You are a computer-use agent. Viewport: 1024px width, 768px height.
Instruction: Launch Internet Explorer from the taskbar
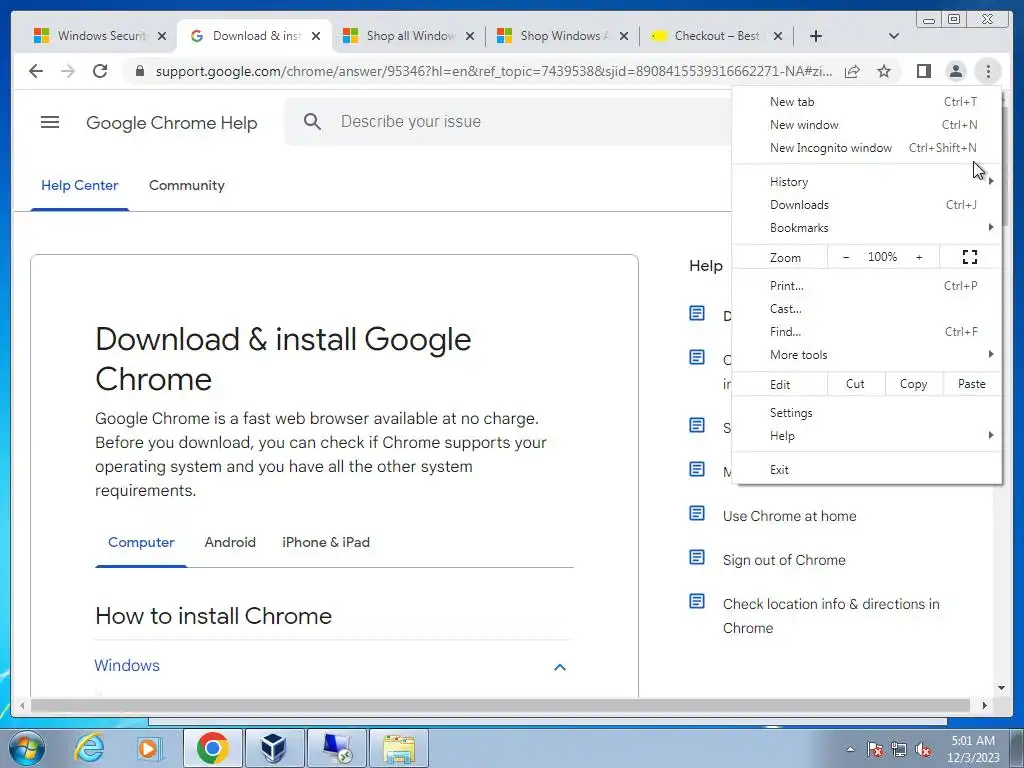click(x=89, y=748)
